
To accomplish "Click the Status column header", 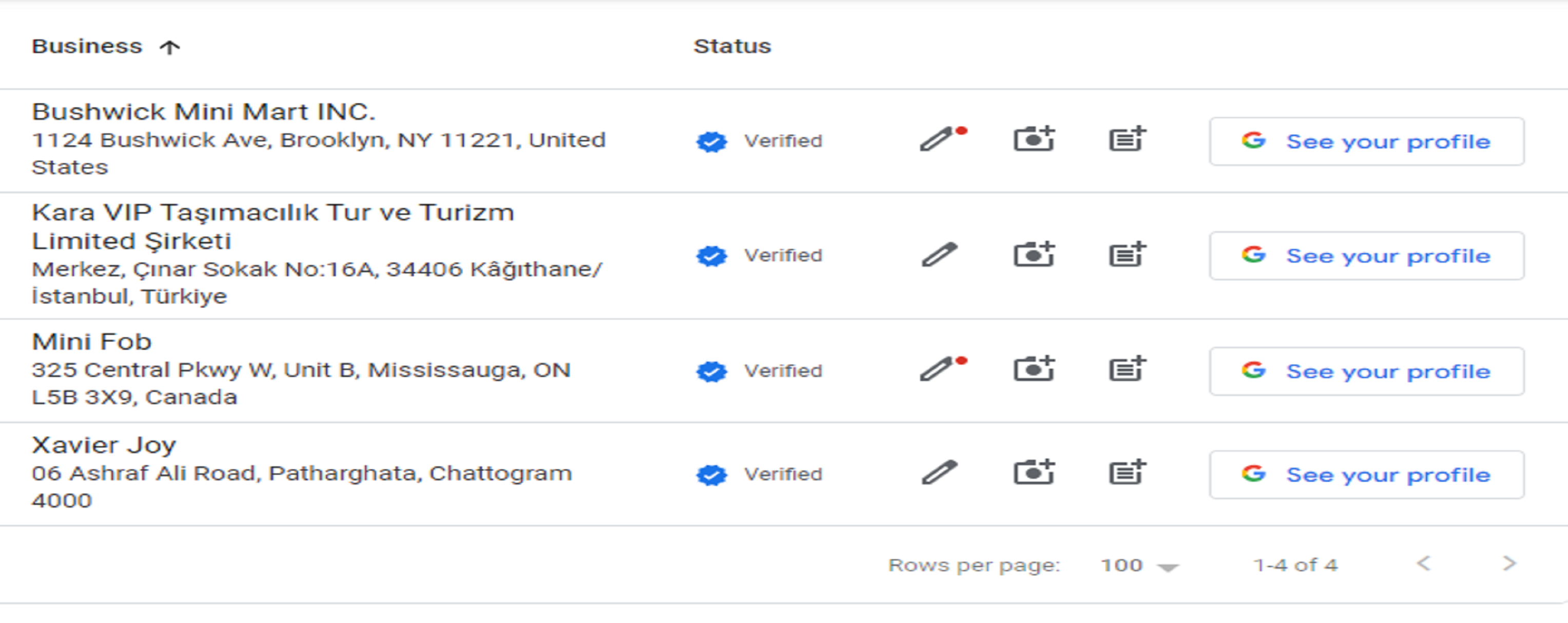I will coord(732,46).
